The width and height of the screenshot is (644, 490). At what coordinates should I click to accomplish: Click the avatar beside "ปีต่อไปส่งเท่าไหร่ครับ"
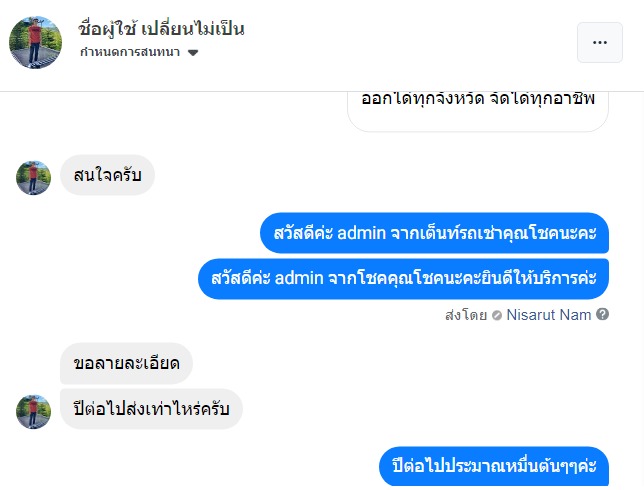point(33,411)
